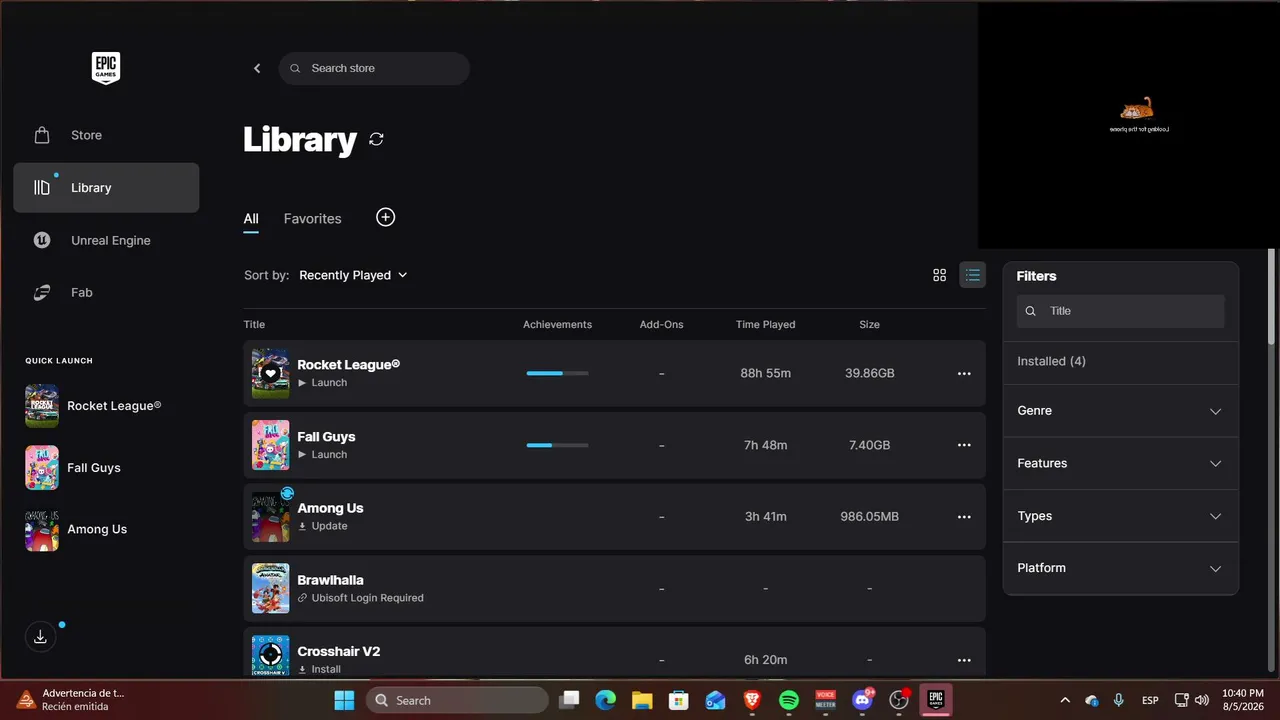Open more options for Fall Guys
The height and width of the screenshot is (720, 1280).
964,445
